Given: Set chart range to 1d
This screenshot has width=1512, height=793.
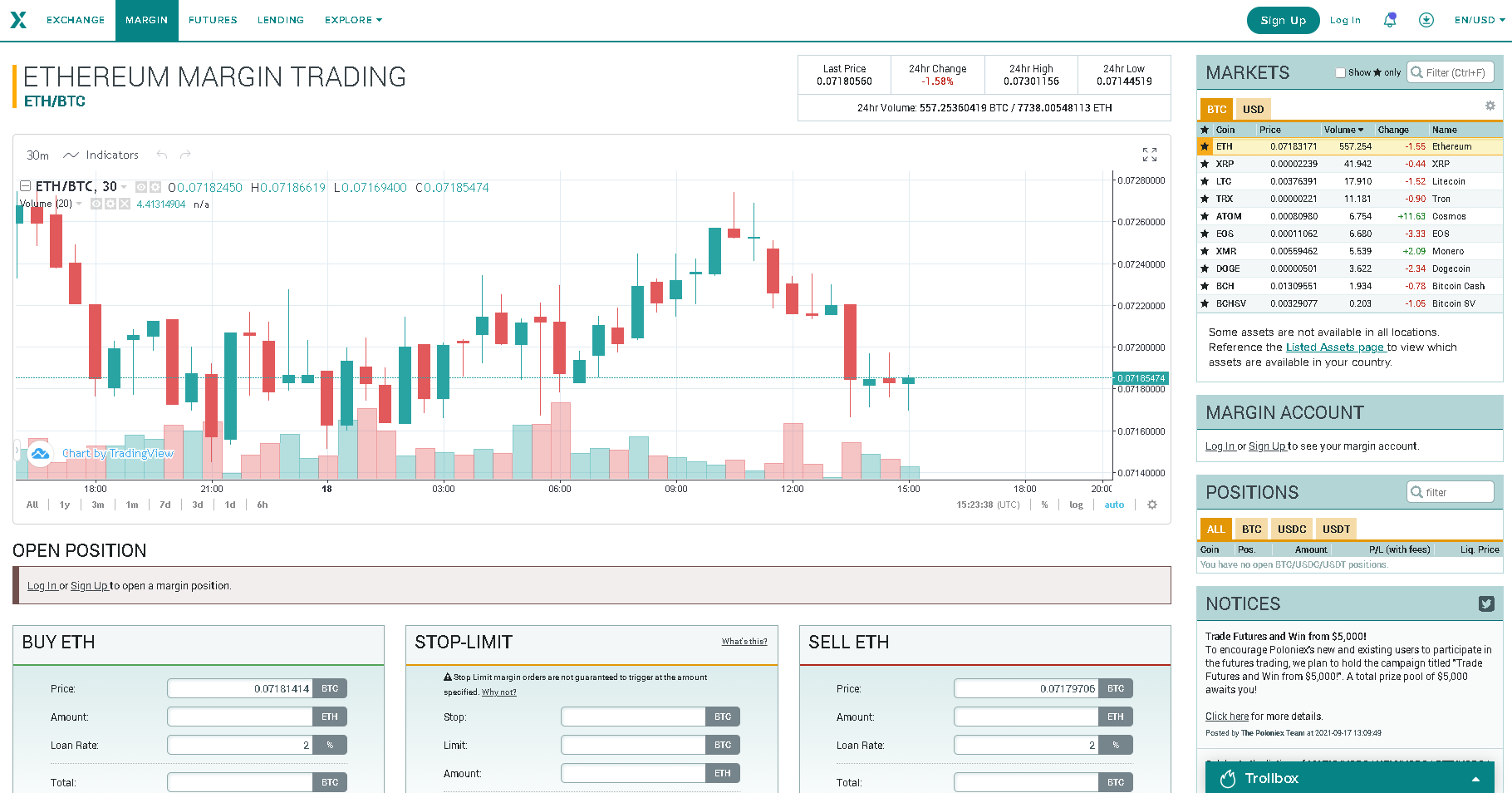Looking at the screenshot, I should (230, 505).
